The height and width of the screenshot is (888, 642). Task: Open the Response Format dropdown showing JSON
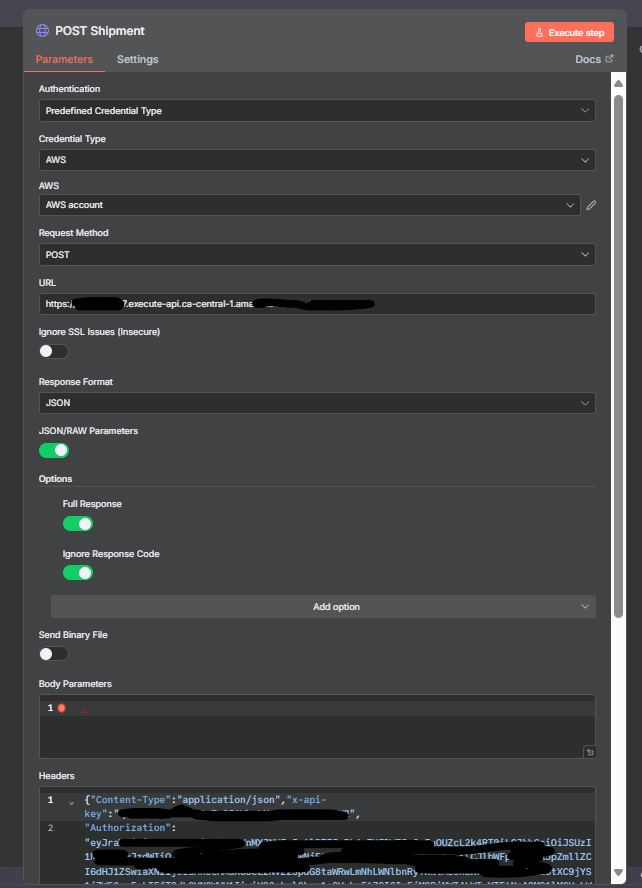317,403
